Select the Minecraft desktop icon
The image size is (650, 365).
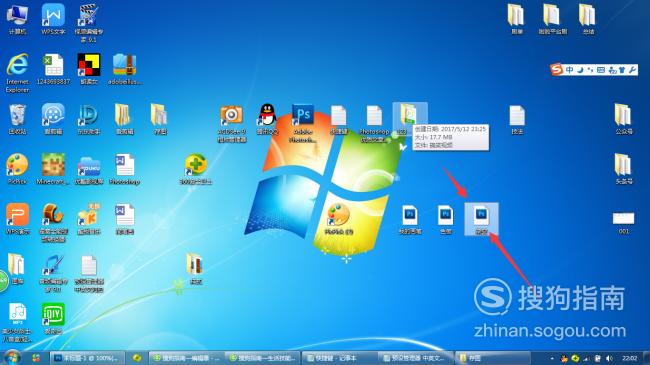tap(53, 169)
